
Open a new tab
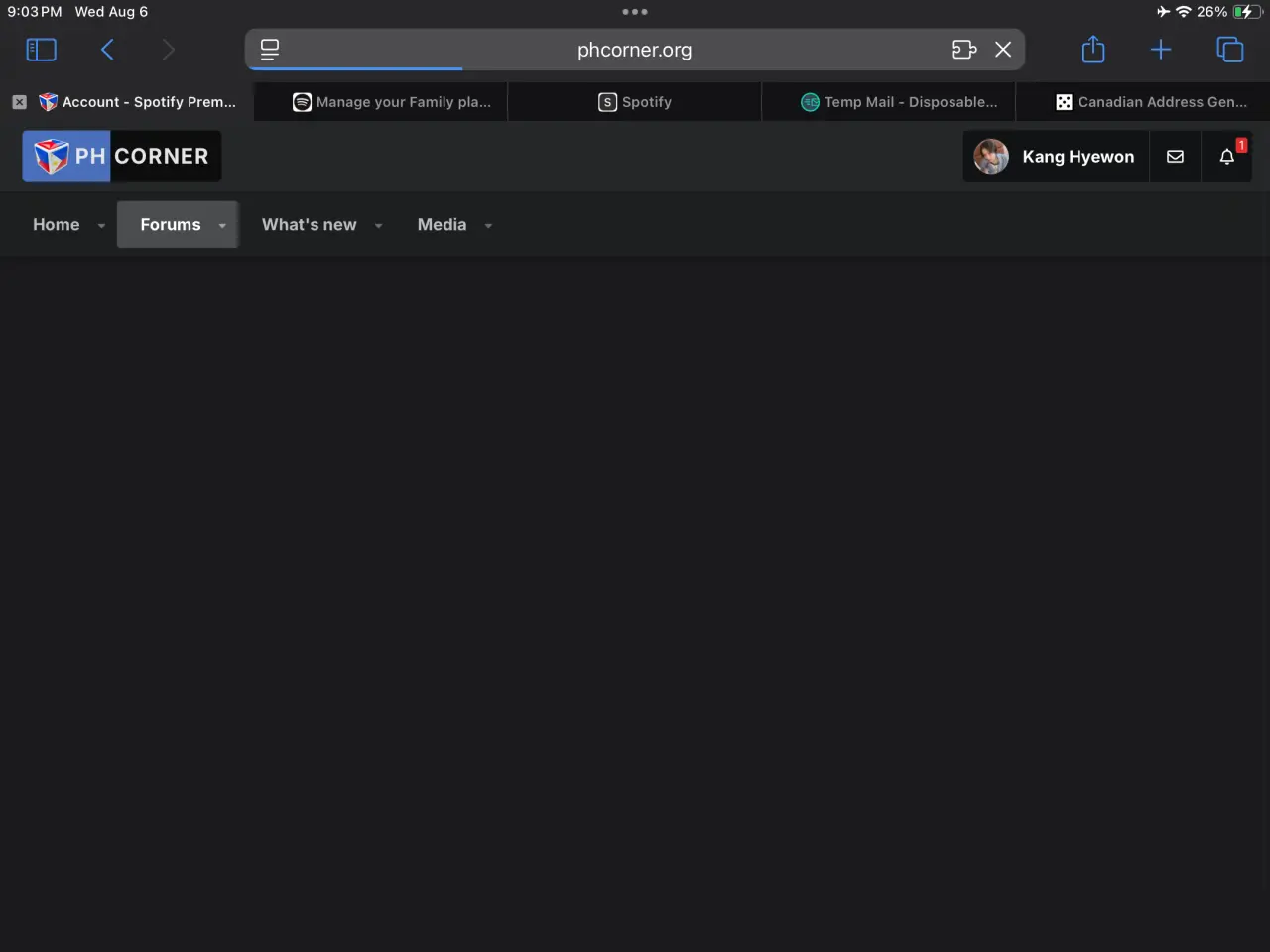(1161, 50)
